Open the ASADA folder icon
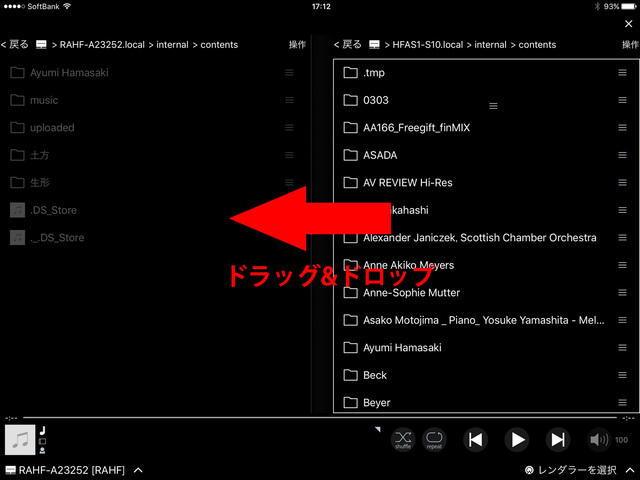Image resolution: width=640 pixels, height=480 pixels. point(350,155)
